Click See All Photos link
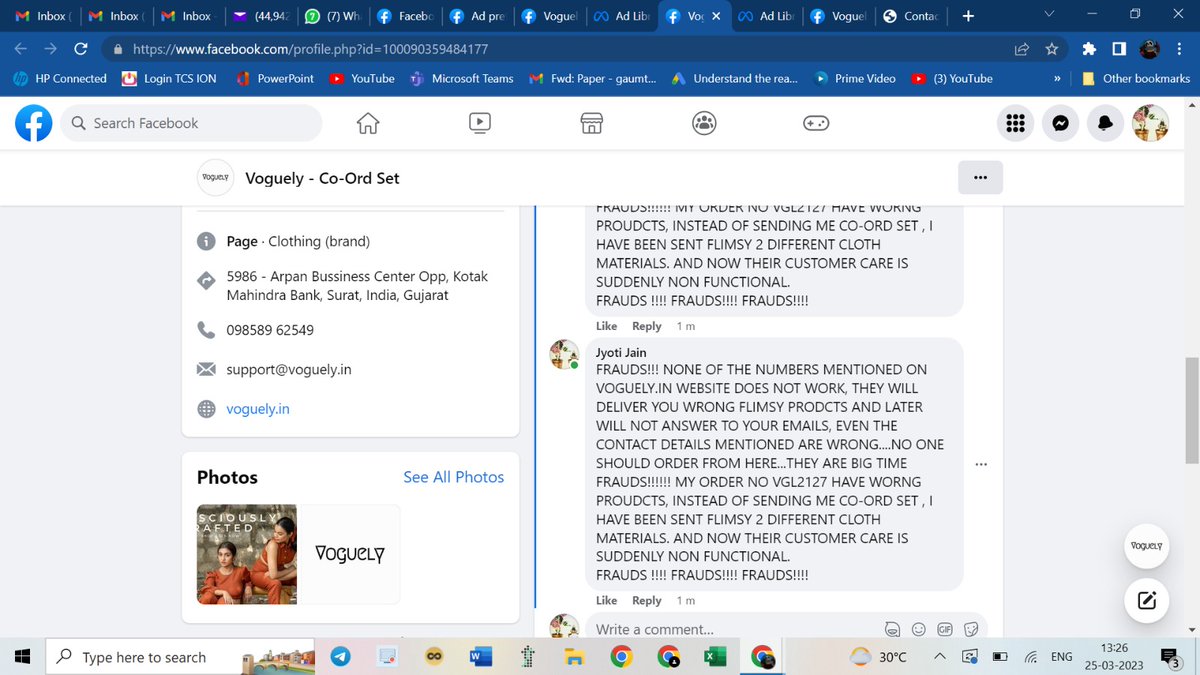This screenshot has height=675, width=1200. (453, 477)
